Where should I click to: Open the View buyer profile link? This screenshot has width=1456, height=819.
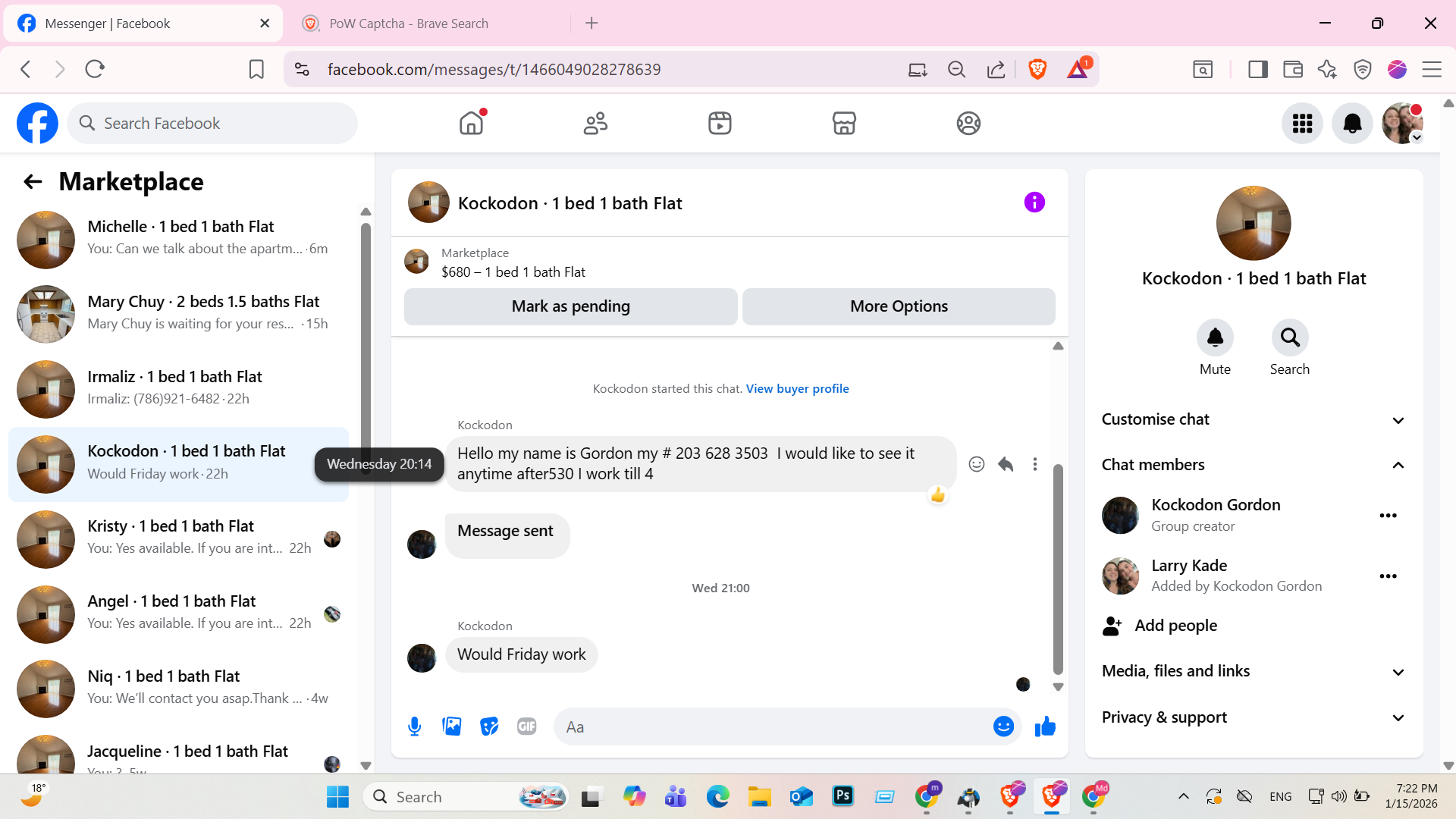point(797,388)
